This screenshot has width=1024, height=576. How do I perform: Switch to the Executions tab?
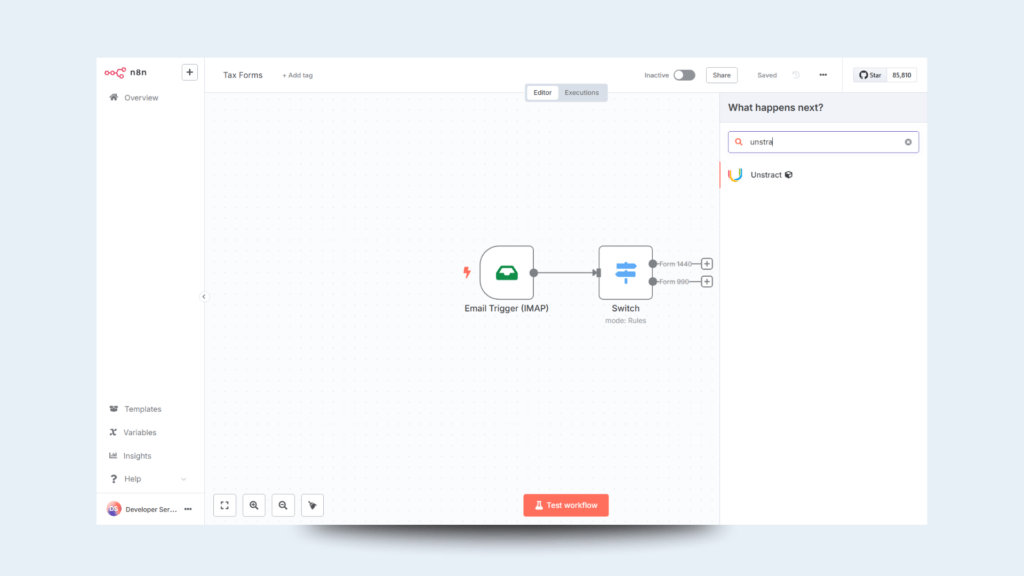pyautogui.click(x=582, y=93)
